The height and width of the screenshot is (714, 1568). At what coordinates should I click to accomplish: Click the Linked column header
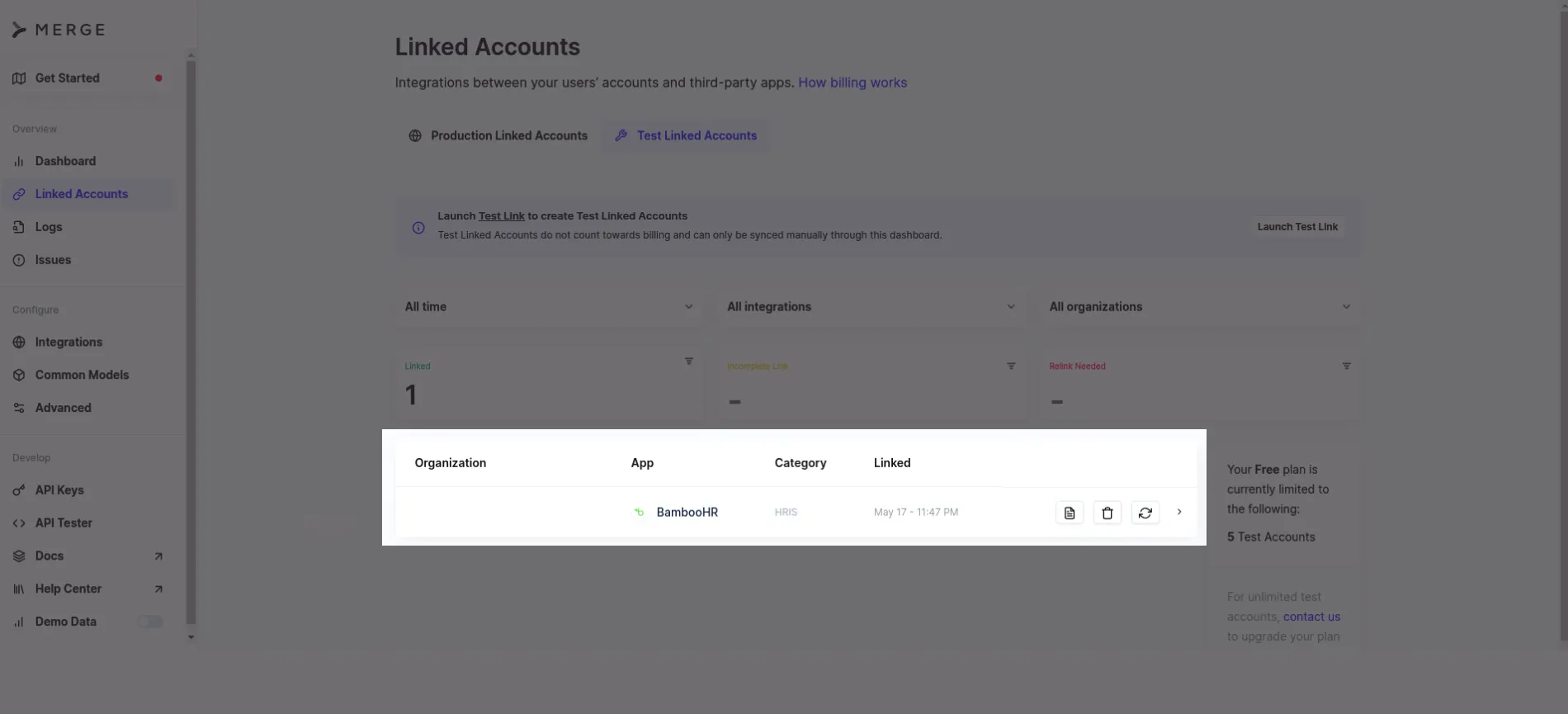892,463
